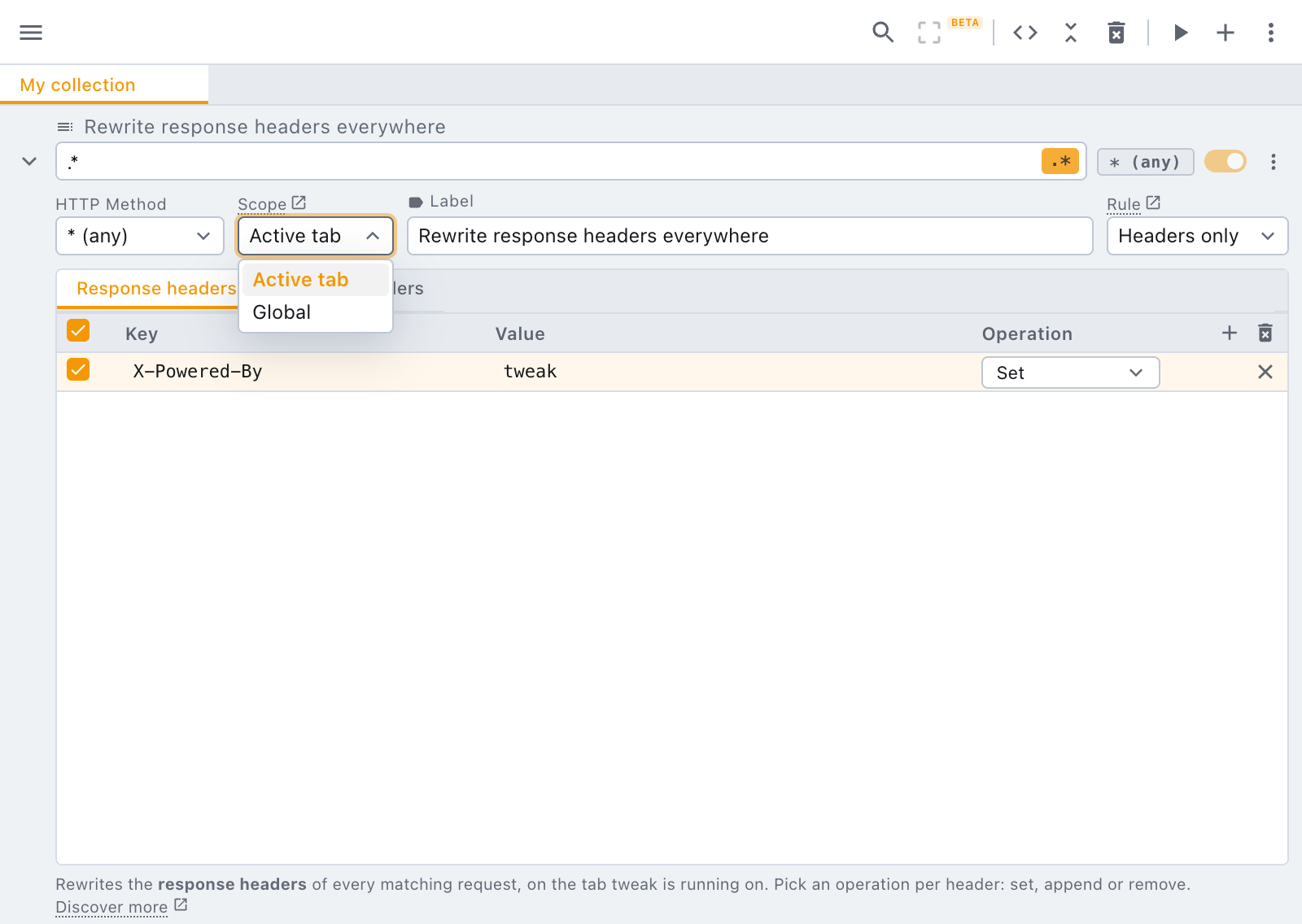Click the Label text input field
1302x924 pixels.
tap(750, 236)
